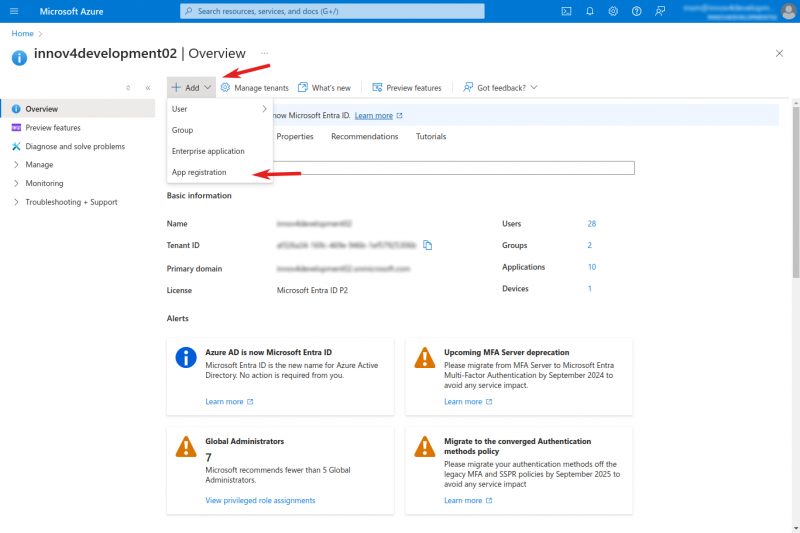The width and height of the screenshot is (800, 533).
Task: Collapse the sidebar with double chevron
Action: 148,88
